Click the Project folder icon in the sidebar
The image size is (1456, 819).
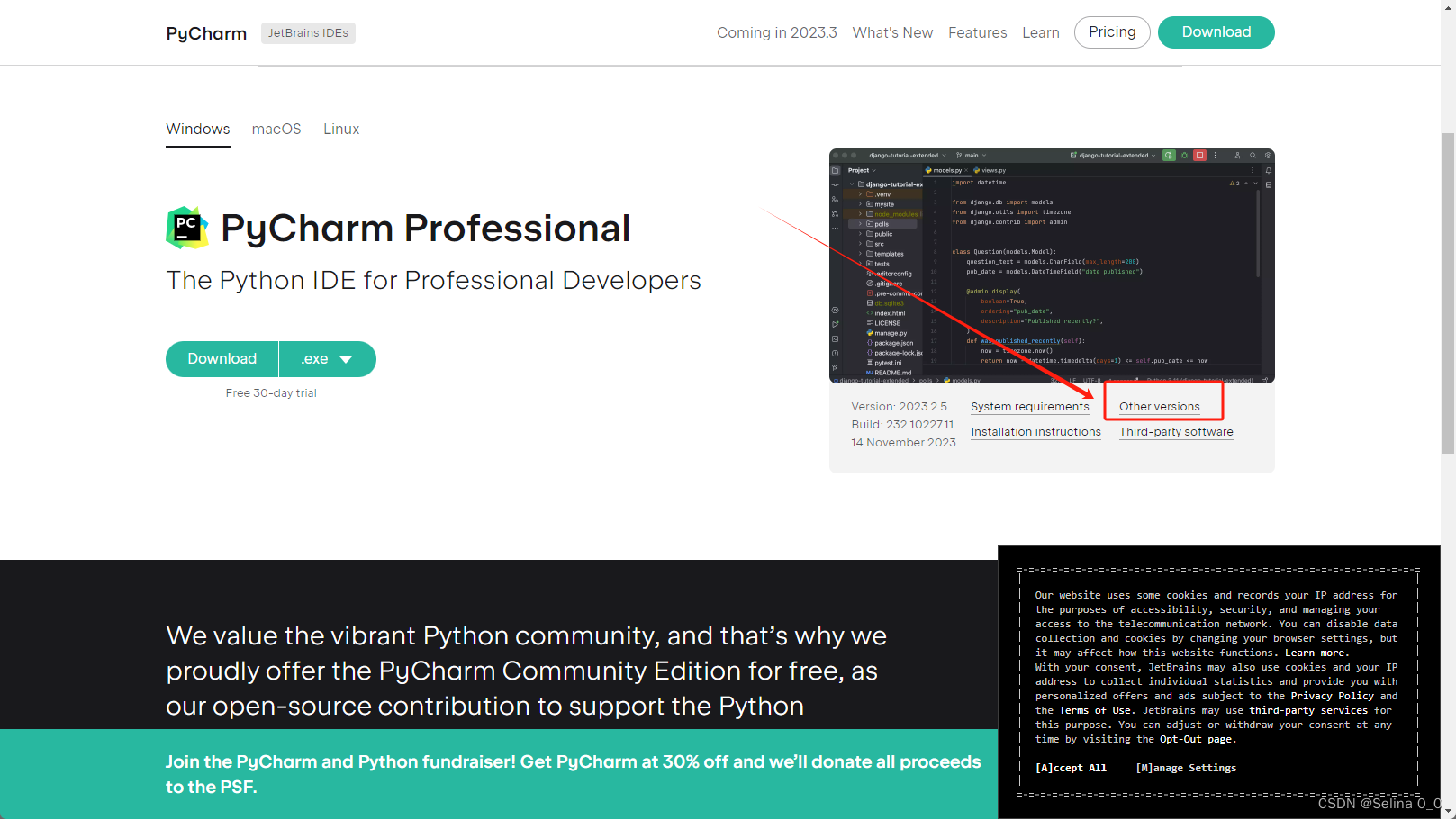(x=836, y=170)
